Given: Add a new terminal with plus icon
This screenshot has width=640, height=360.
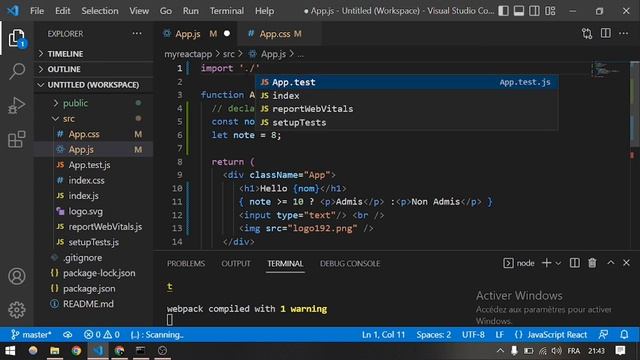Looking at the screenshot, I should (x=547, y=263).
